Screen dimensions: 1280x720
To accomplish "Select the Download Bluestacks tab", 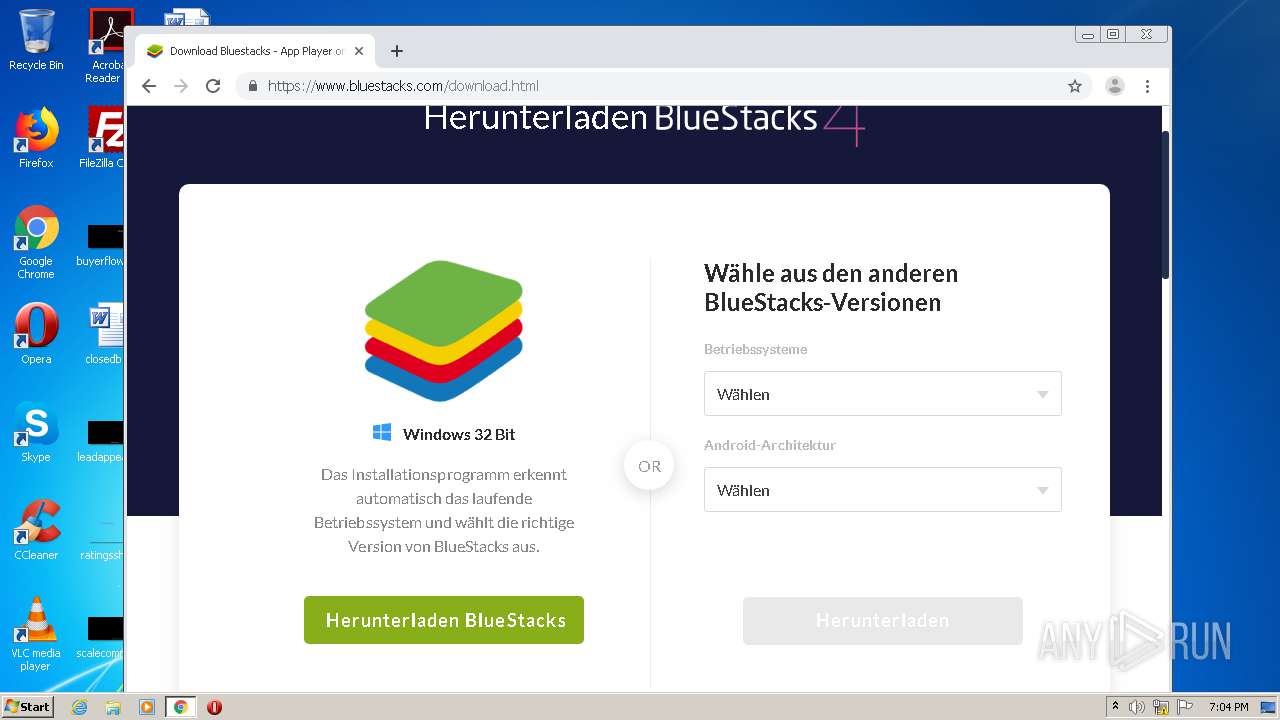I will point(255,51).
